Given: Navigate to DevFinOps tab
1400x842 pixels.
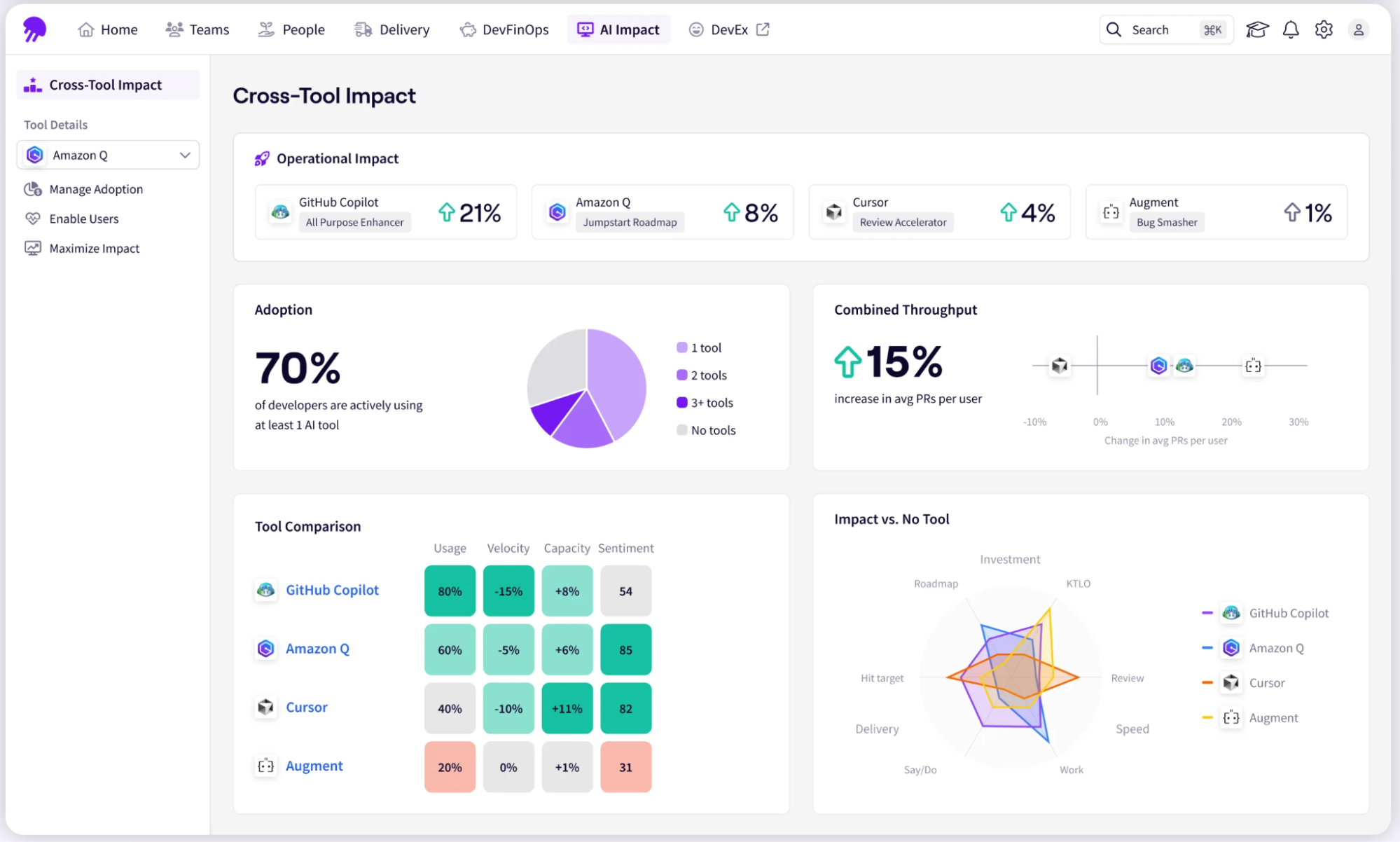Looking at the screenshot, I should [504, 29].
